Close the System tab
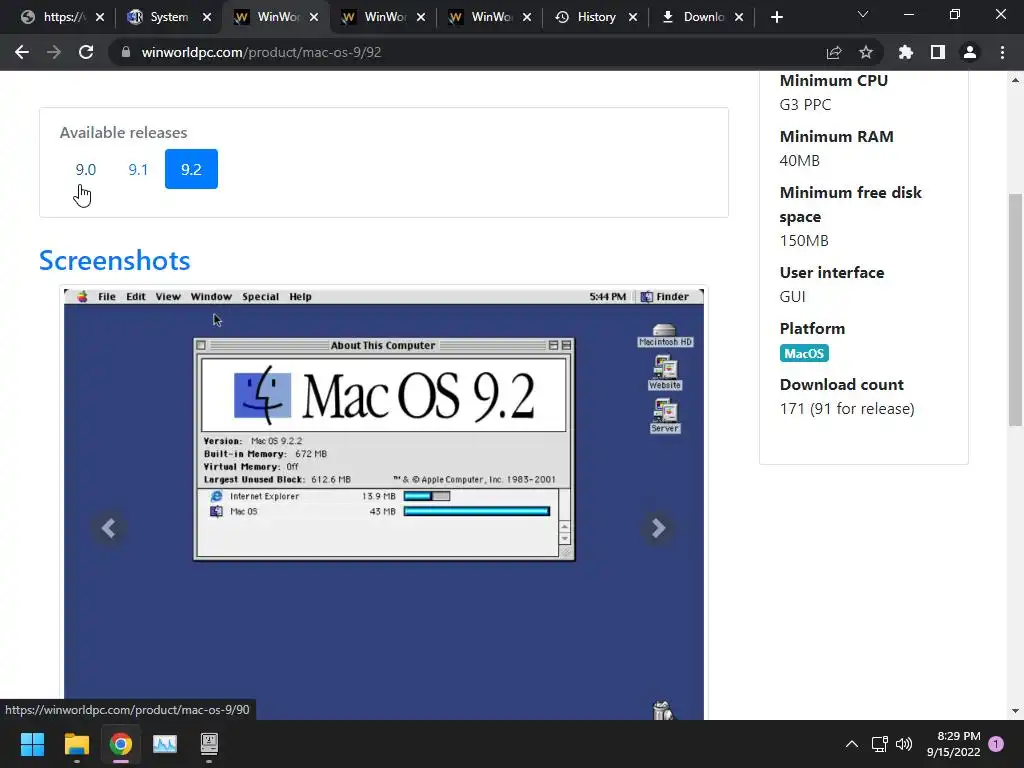Viewport: 1024px width, 768px height. (207, 17)
